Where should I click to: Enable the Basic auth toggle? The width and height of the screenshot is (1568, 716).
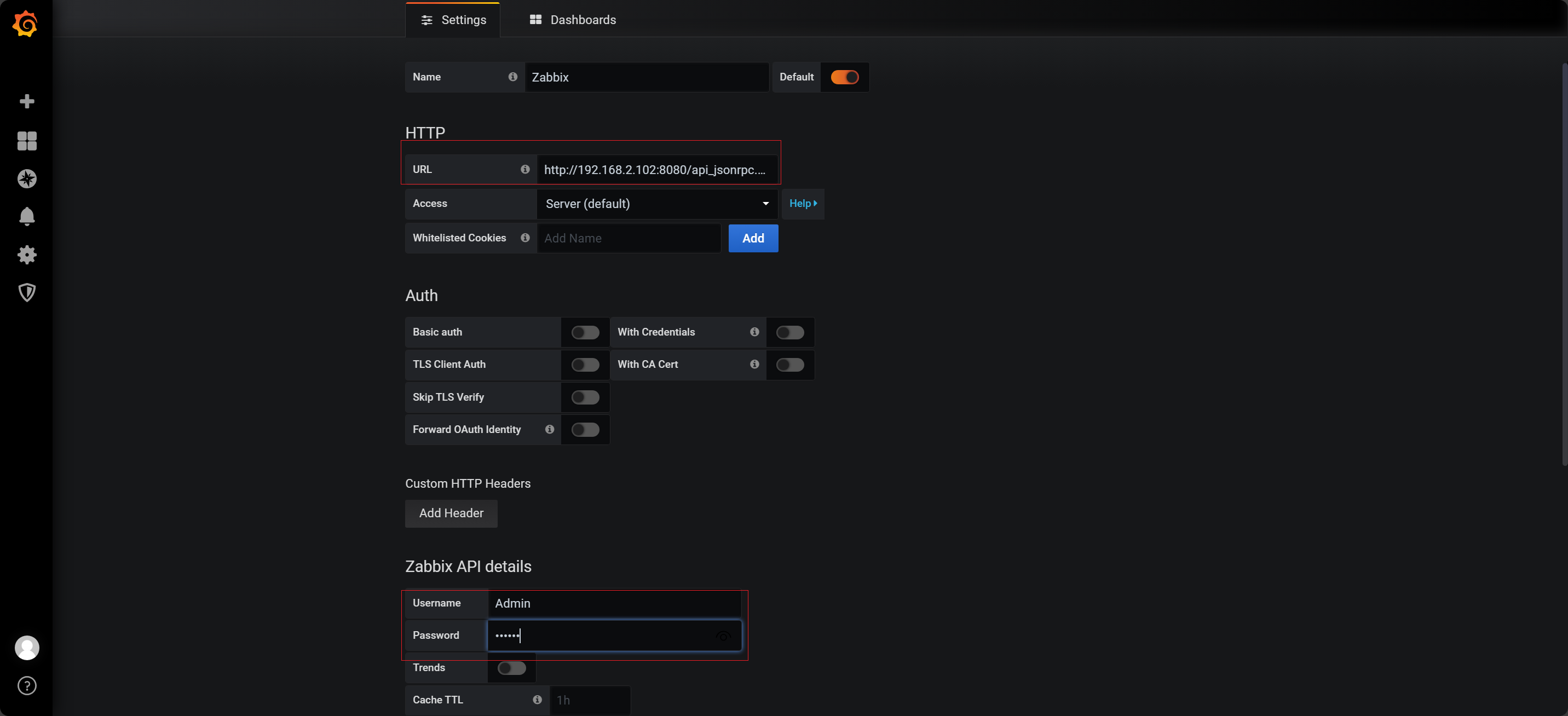tap(585, 332)
